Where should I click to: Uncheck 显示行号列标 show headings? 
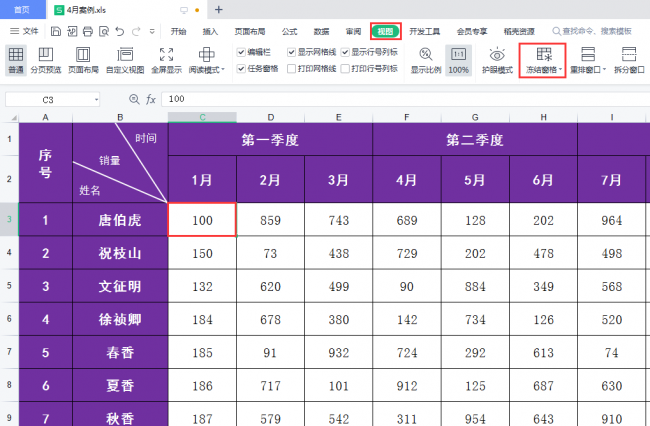[x=345, y=52]
